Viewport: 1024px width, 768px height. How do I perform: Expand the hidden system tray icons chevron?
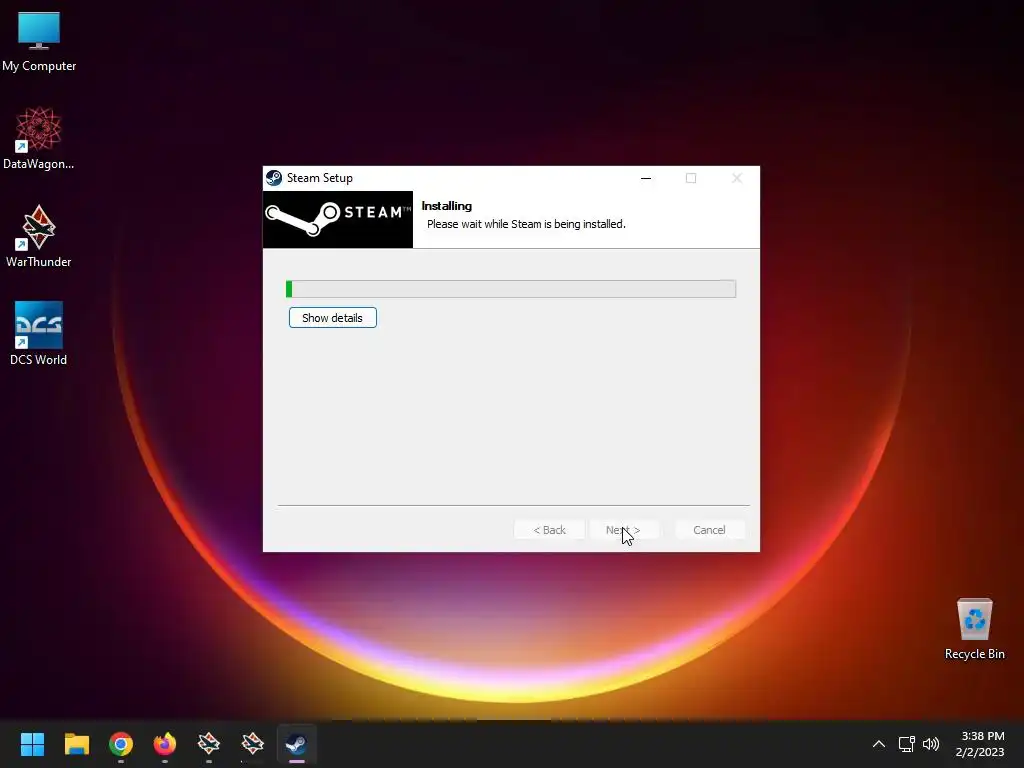pyautogui.click(x=879, y=744)
